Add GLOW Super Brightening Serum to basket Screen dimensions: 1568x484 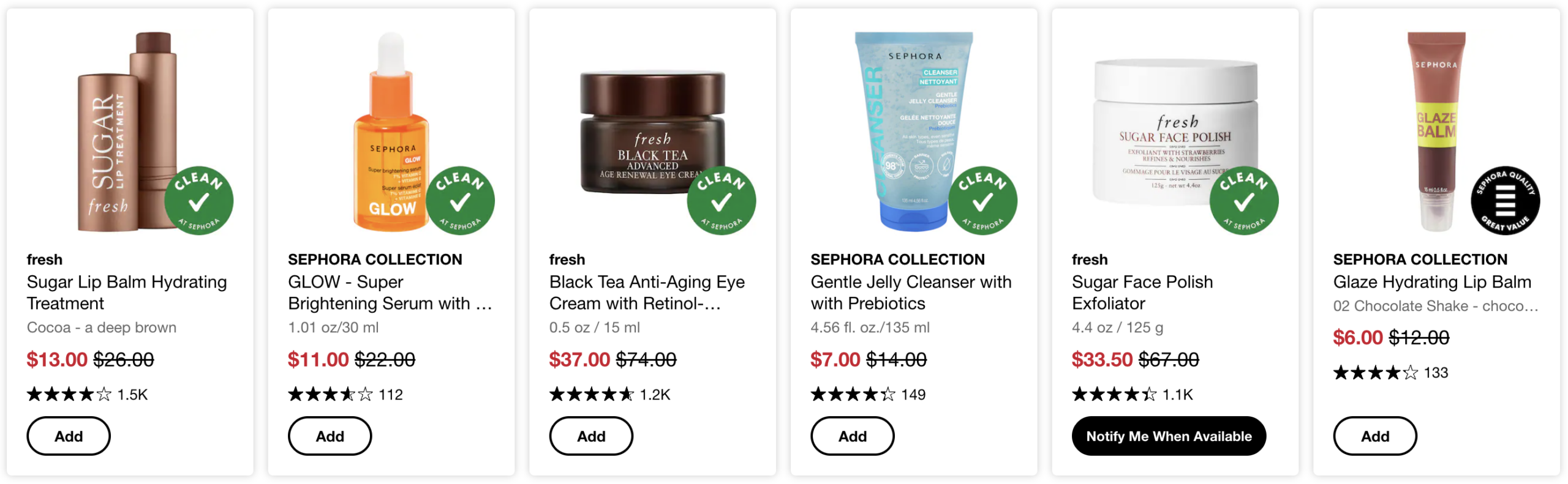point(330,436)
